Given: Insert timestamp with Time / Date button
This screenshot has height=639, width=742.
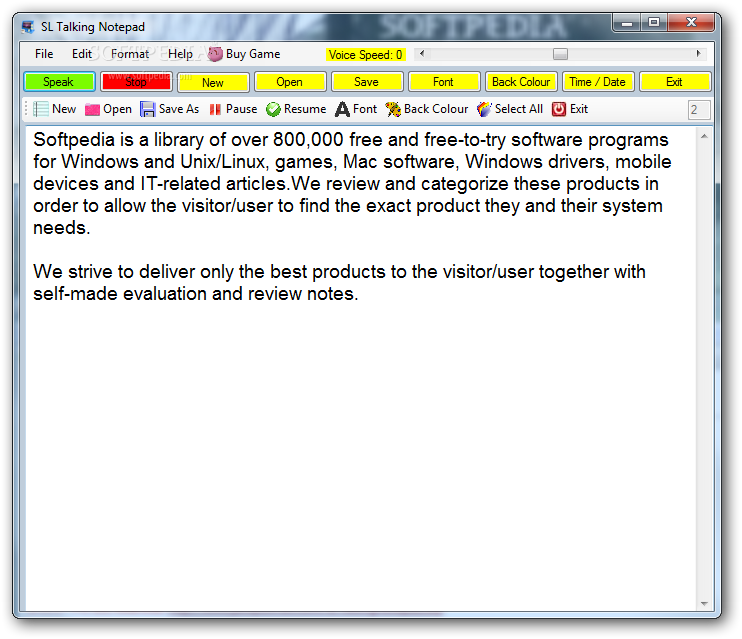Looking at the screenshot, I should [598, 82].
